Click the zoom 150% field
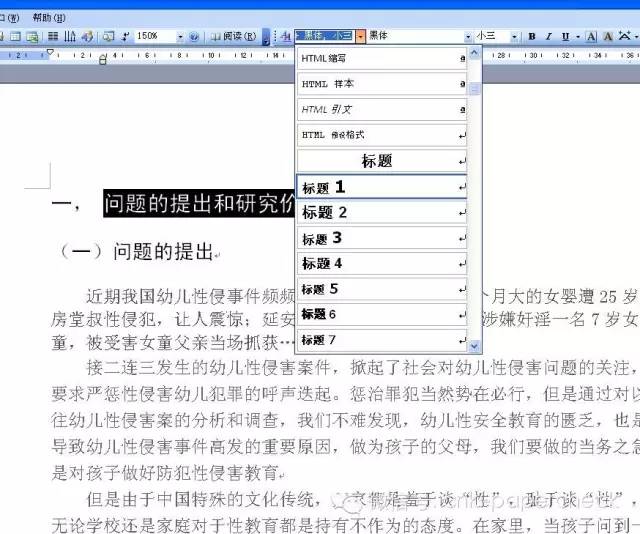This screenshot has width=640, height=534. pos(156,36)
